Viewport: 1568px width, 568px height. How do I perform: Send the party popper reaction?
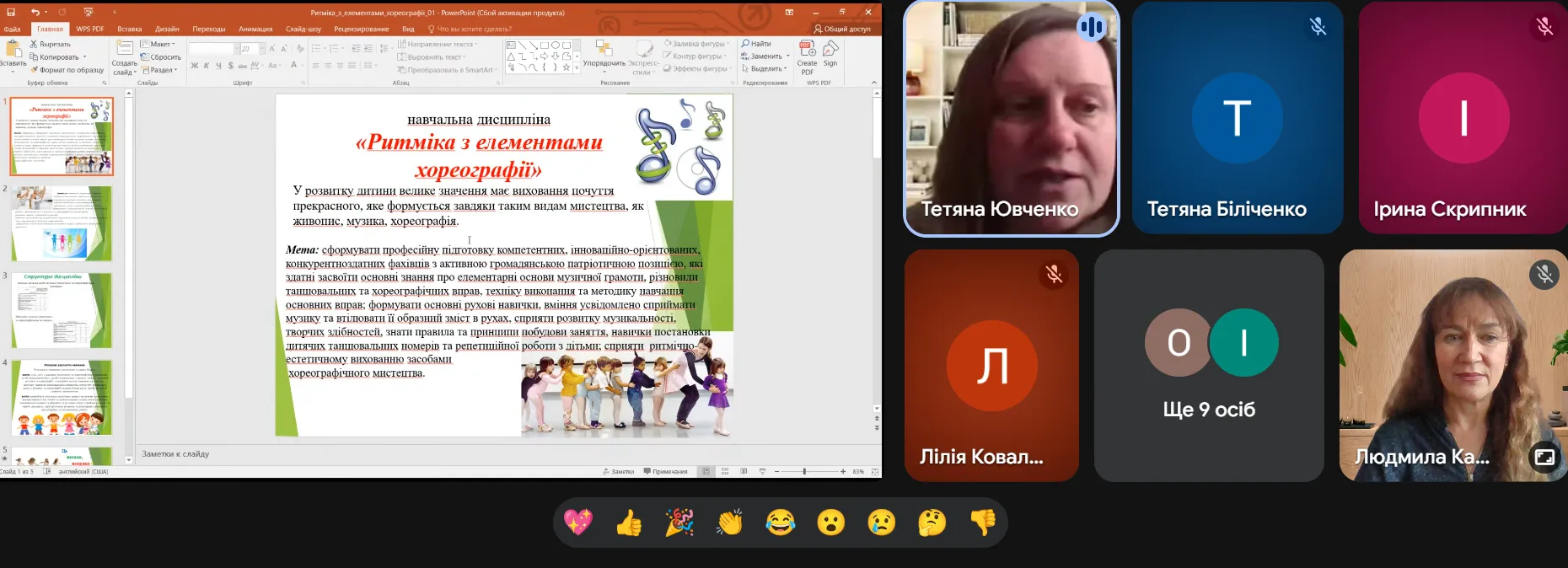click(679, 523)
